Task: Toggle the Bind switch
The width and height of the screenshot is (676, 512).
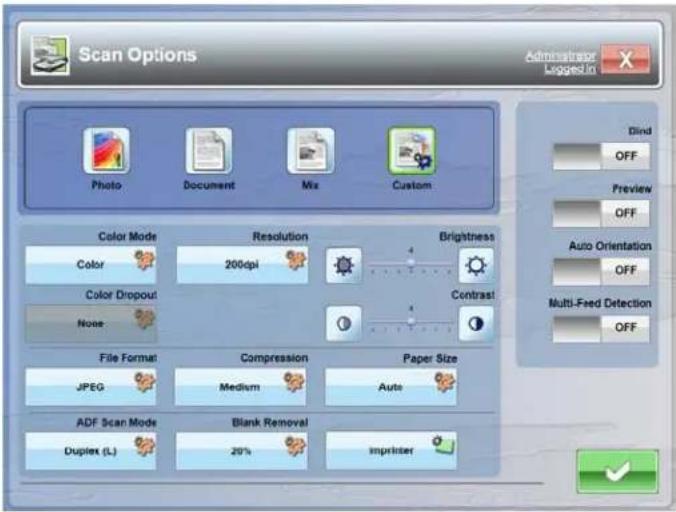Action: (601, 156)
